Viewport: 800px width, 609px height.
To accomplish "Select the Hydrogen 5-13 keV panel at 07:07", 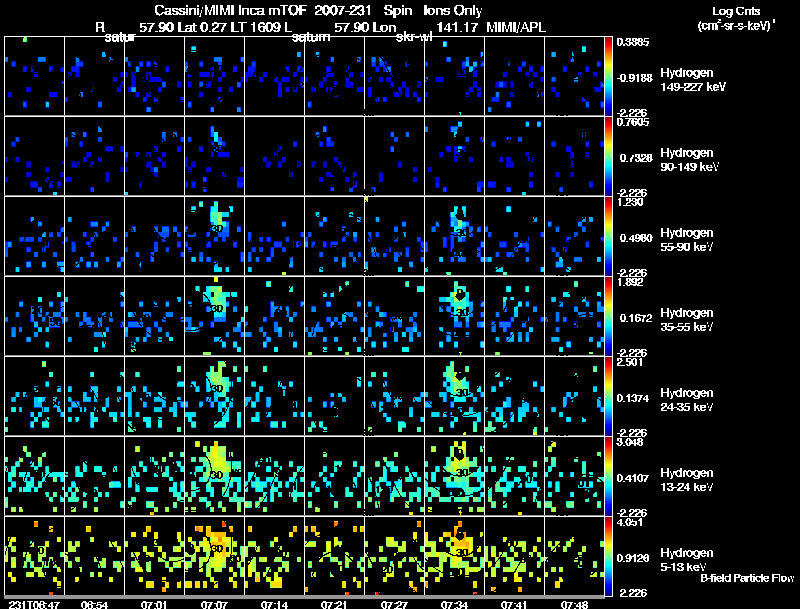I will [214, 556].
